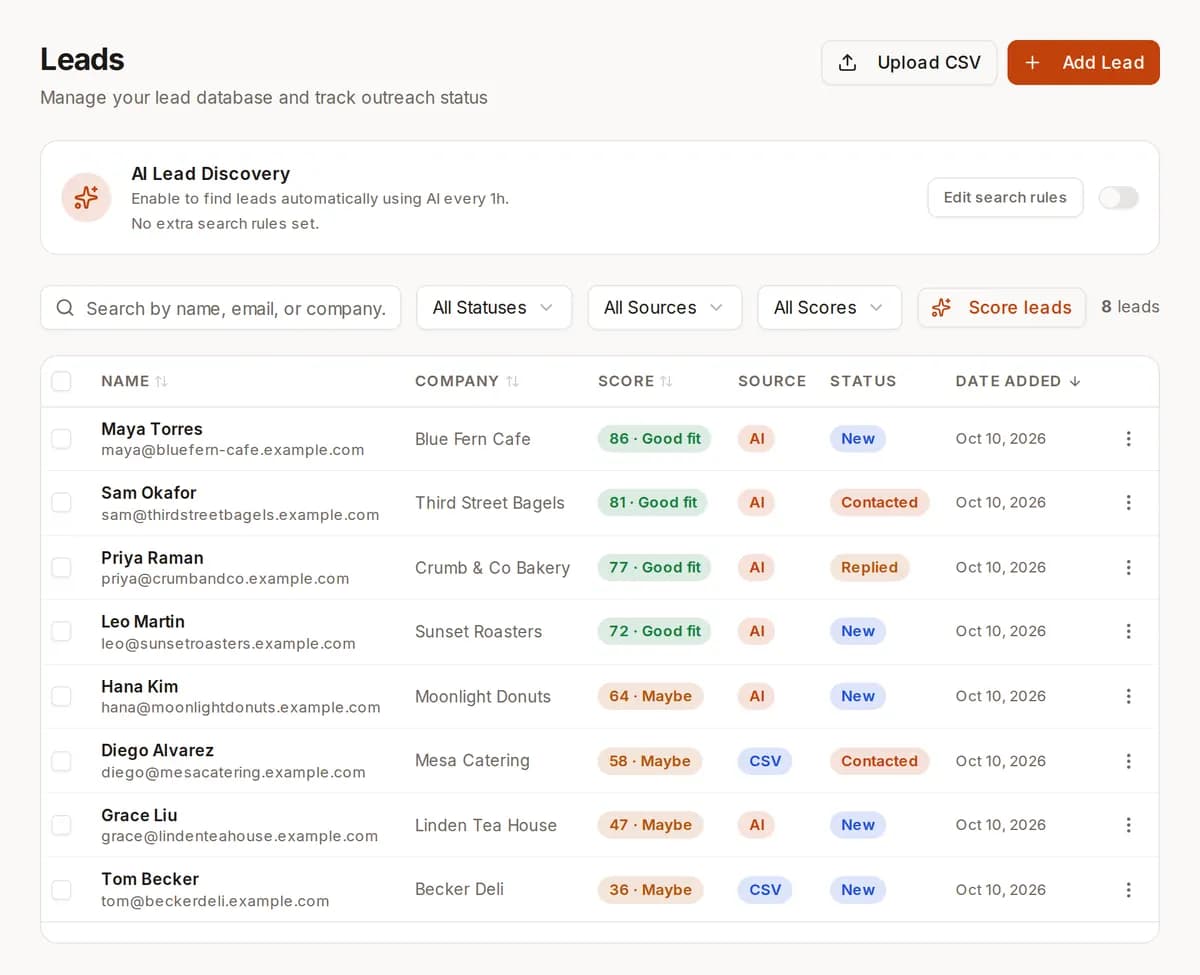Click the email grace@lindenteahouse.example.com

[x=240, y=837]
